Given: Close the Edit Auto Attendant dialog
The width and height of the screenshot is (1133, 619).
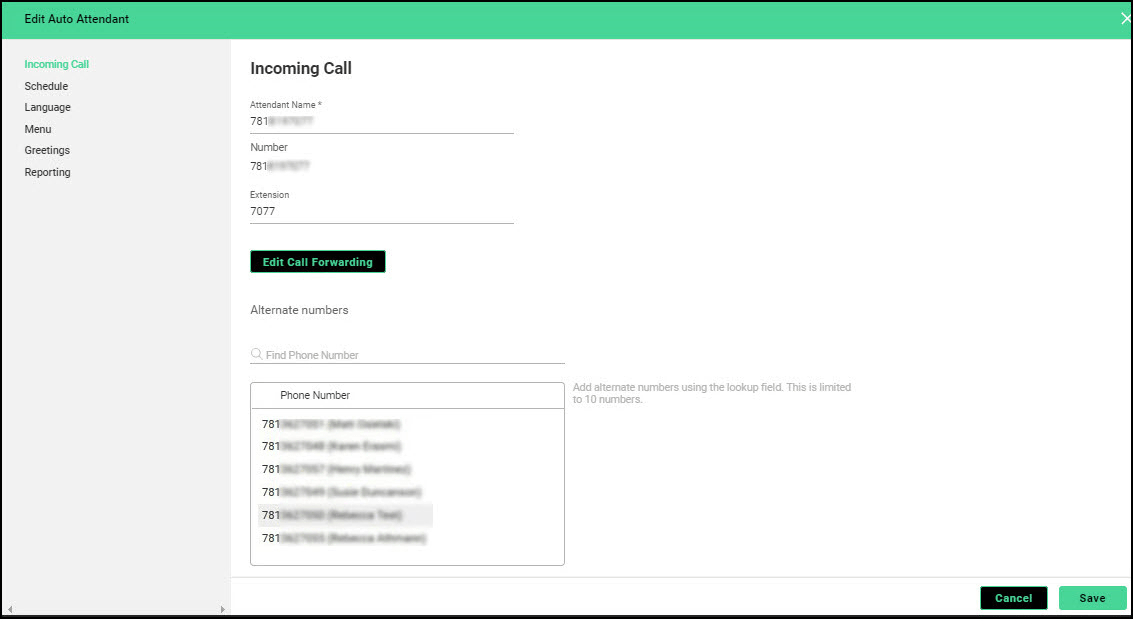Looking at the screenshot, I should tap(1125, 19).
